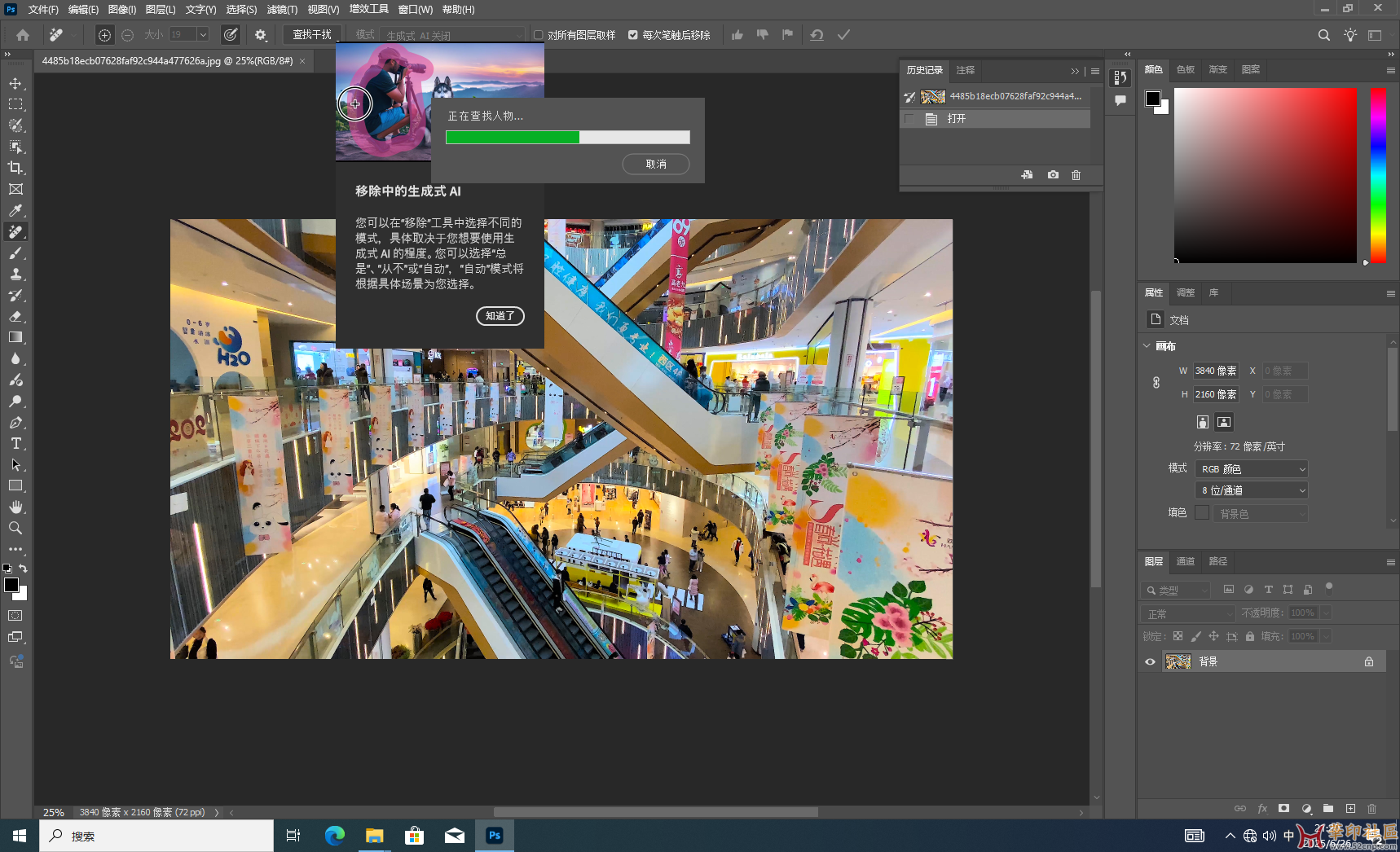This screenshot has height=852, width=1400.
Task: Open the 8 位/通道 bit depth dropdown
Action: click(x=1251, y=490)
